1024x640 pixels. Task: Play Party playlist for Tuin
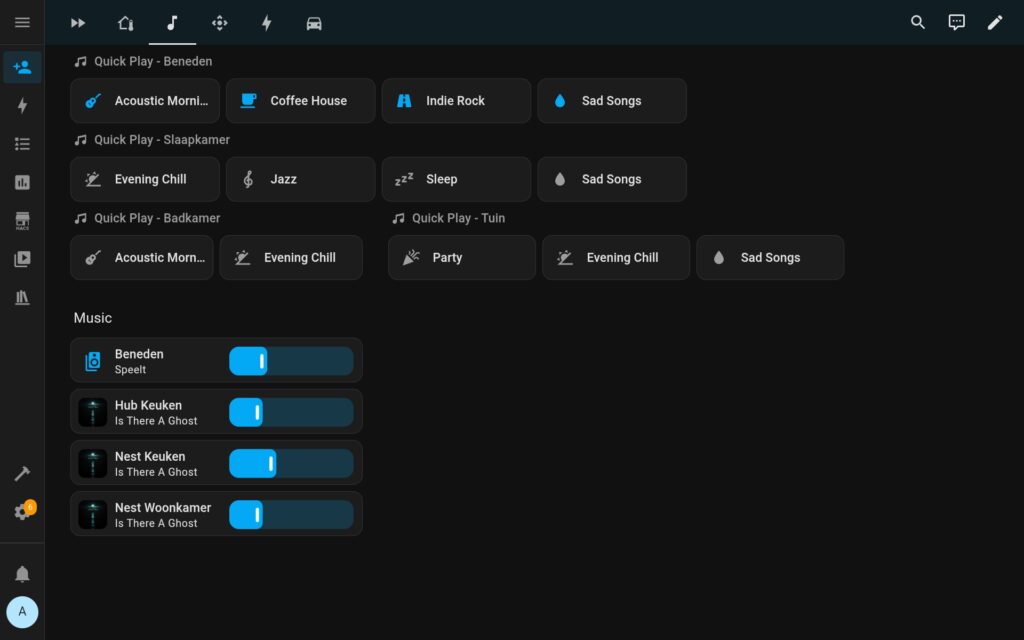pos(461,257)
